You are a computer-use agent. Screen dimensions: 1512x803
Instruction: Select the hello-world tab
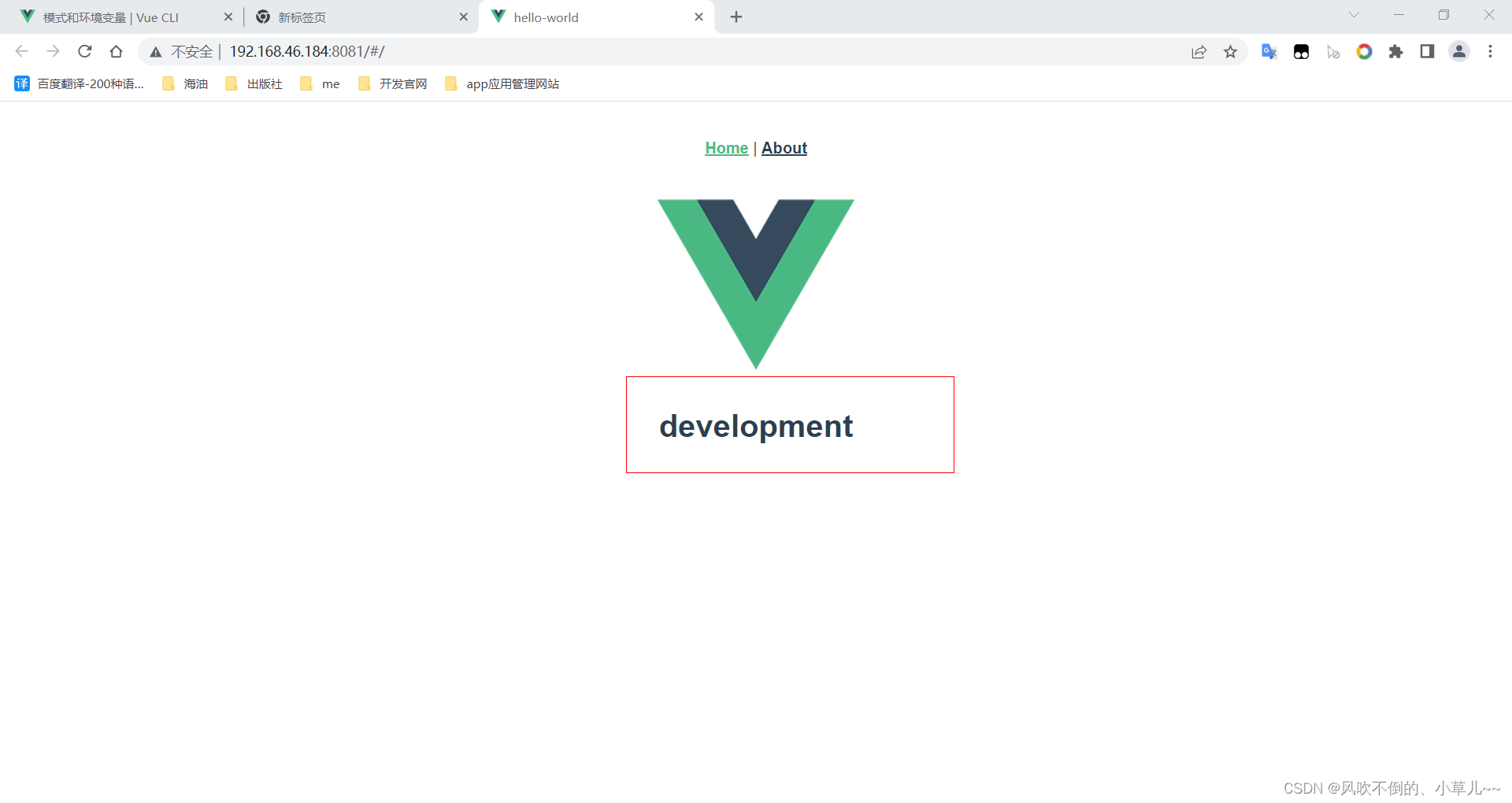(596, 17)
